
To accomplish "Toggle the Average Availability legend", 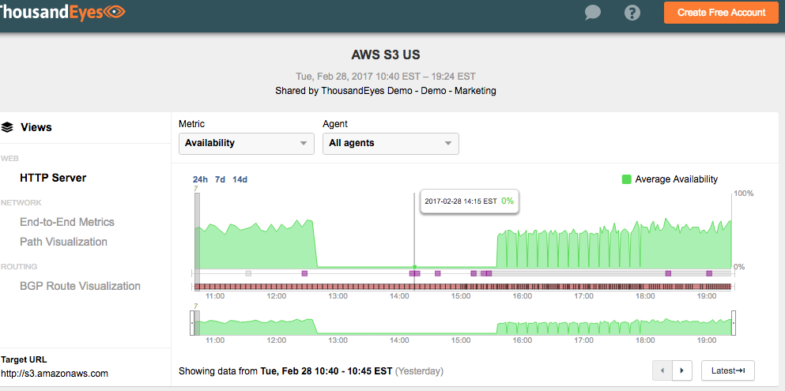I will coord(670,179).
